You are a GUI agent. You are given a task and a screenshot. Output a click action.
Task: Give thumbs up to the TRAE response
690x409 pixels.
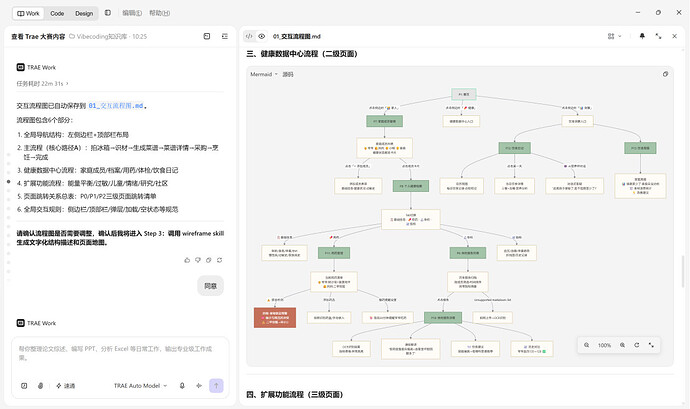pos(187,260)
